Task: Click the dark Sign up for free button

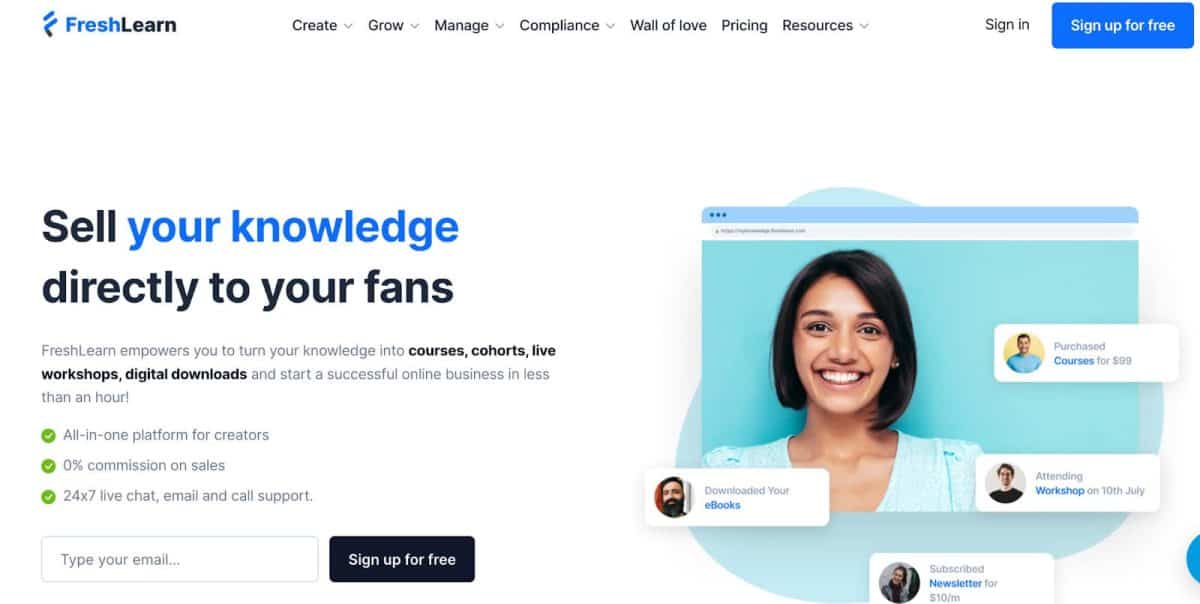Action: (x=402, y=559)
